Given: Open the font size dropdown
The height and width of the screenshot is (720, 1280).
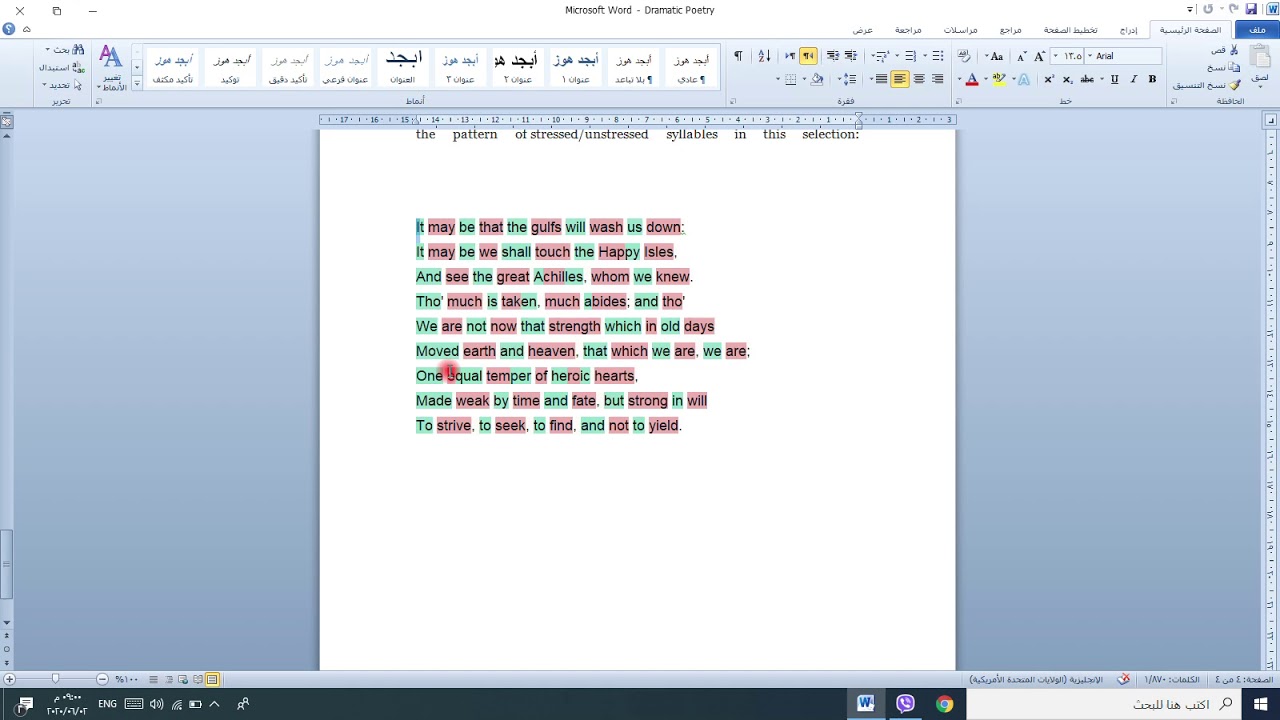Looking at the screenshot, I should (1057, 56).
